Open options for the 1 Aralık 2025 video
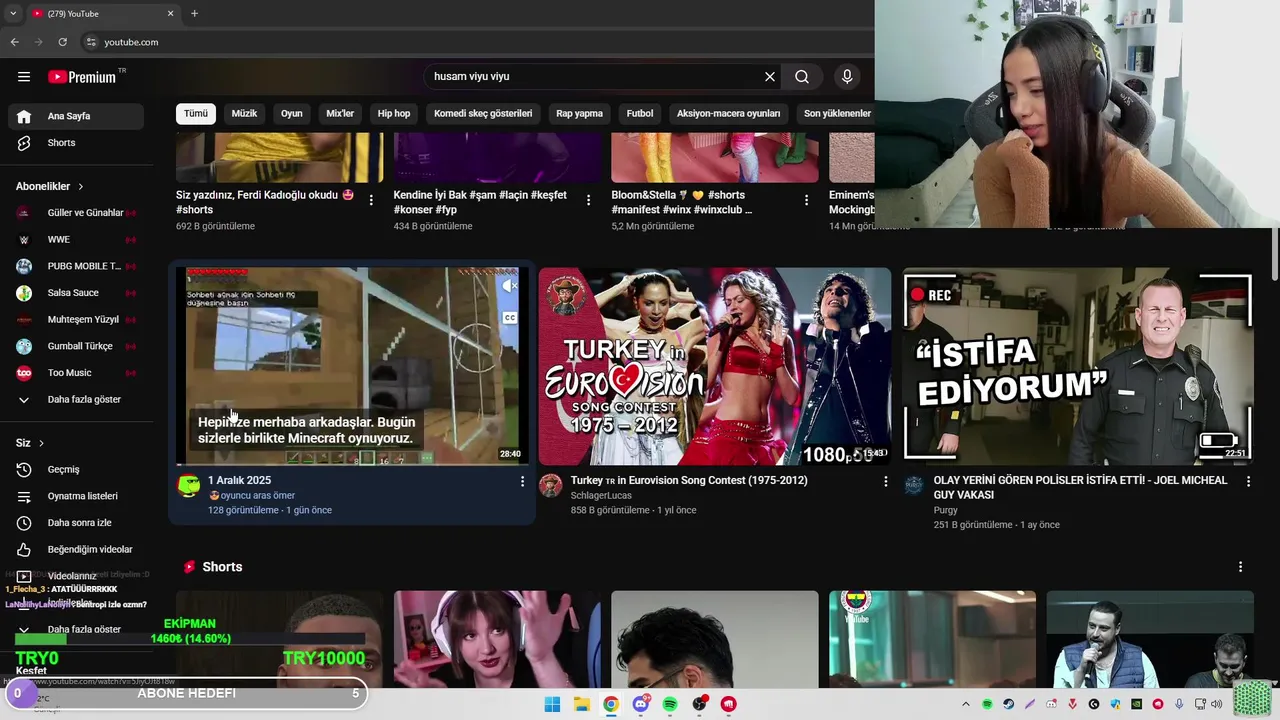 pyautogui.click(x=522, y=481)
